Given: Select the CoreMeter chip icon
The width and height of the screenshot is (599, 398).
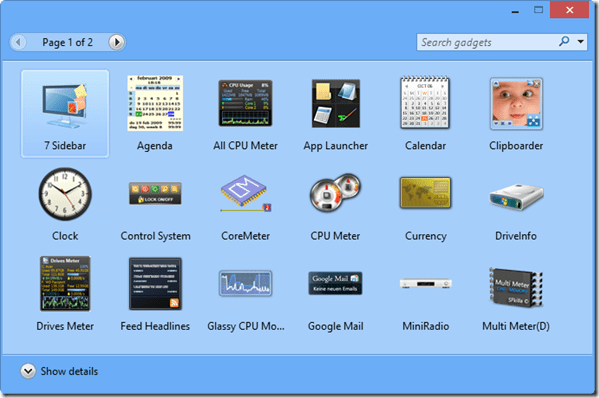Looking at the screenshot, I should (245, 193).
